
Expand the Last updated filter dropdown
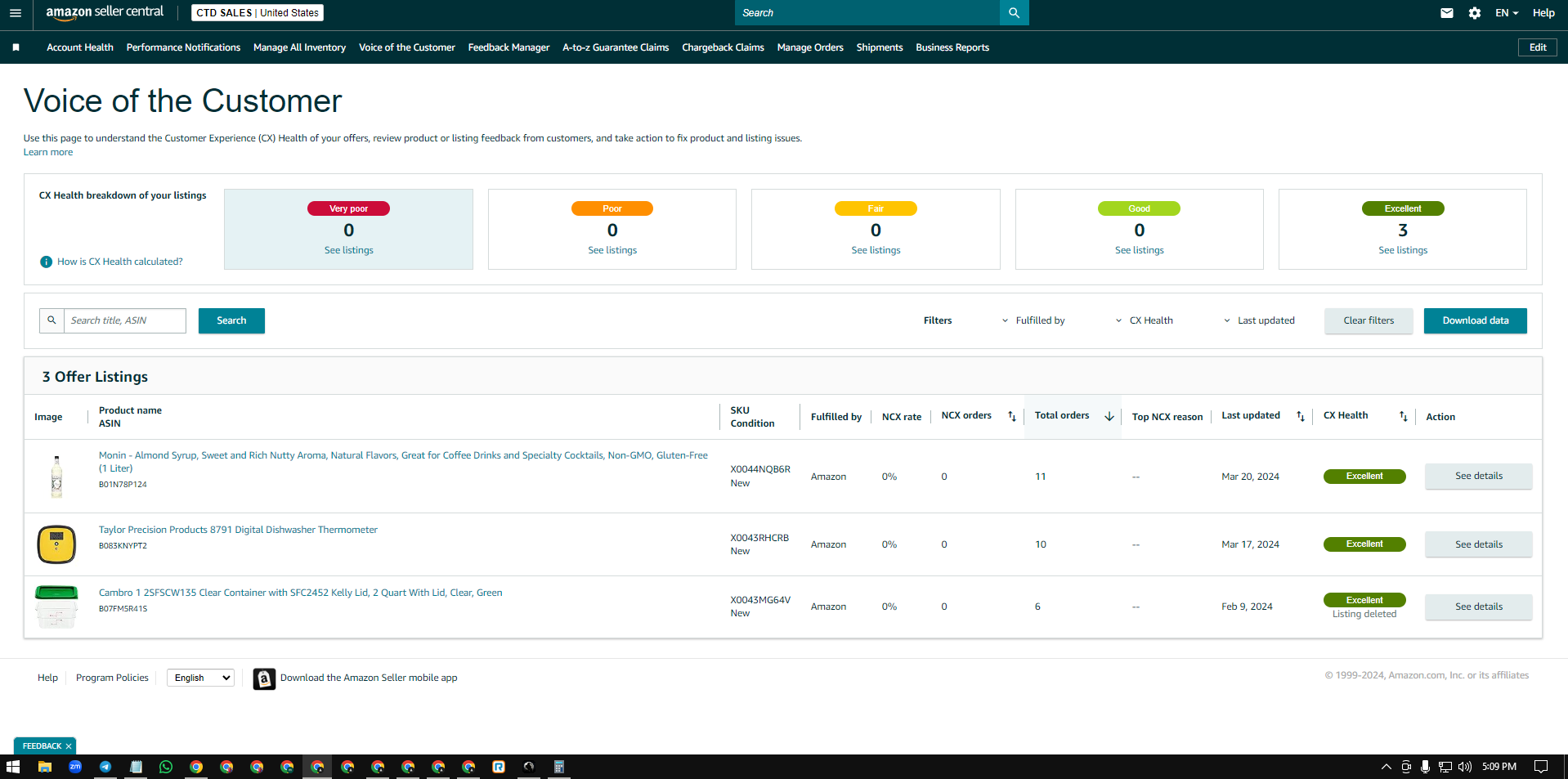coord(1259,320)
